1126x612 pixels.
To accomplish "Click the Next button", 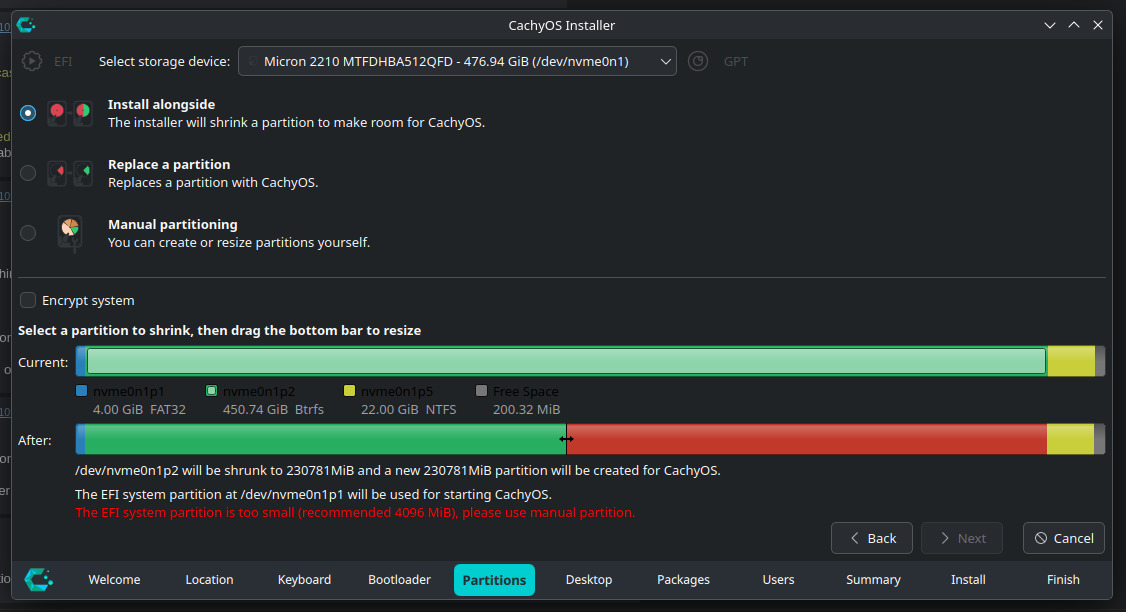I will pos(962,538).
